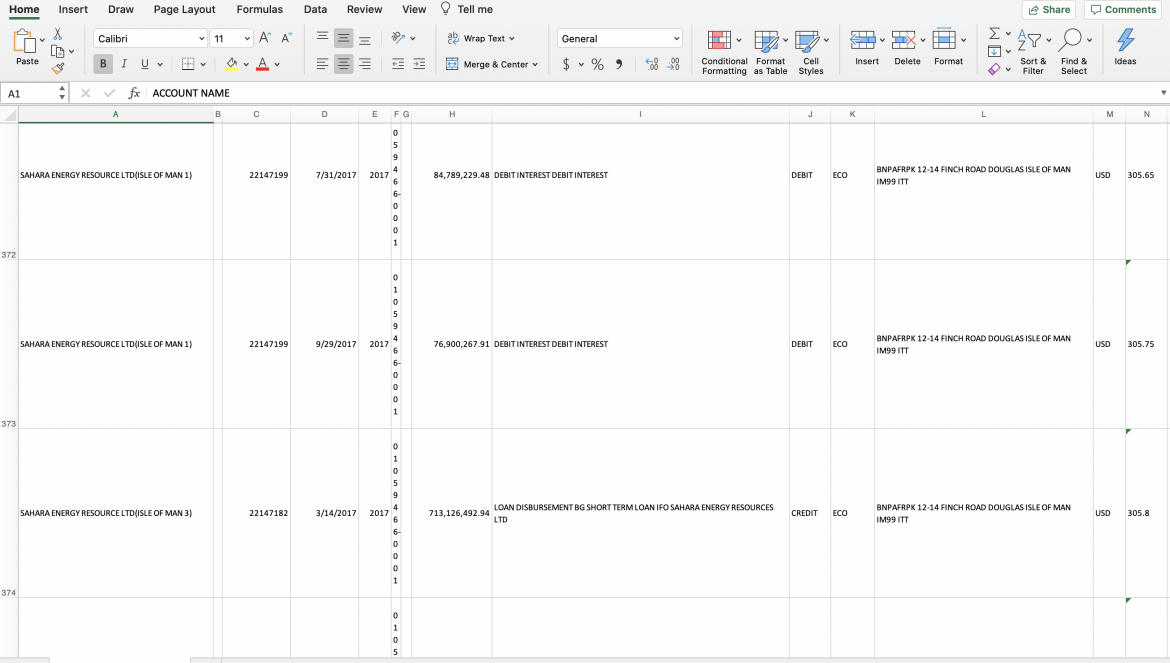Apply comma style

(x=619, y=64)
